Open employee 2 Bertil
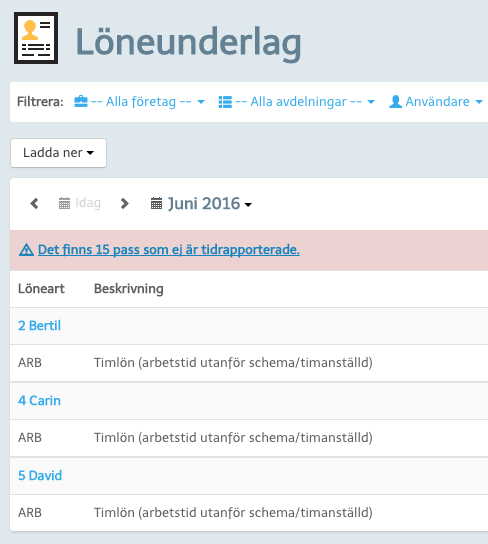 click(x=40, y=325)
